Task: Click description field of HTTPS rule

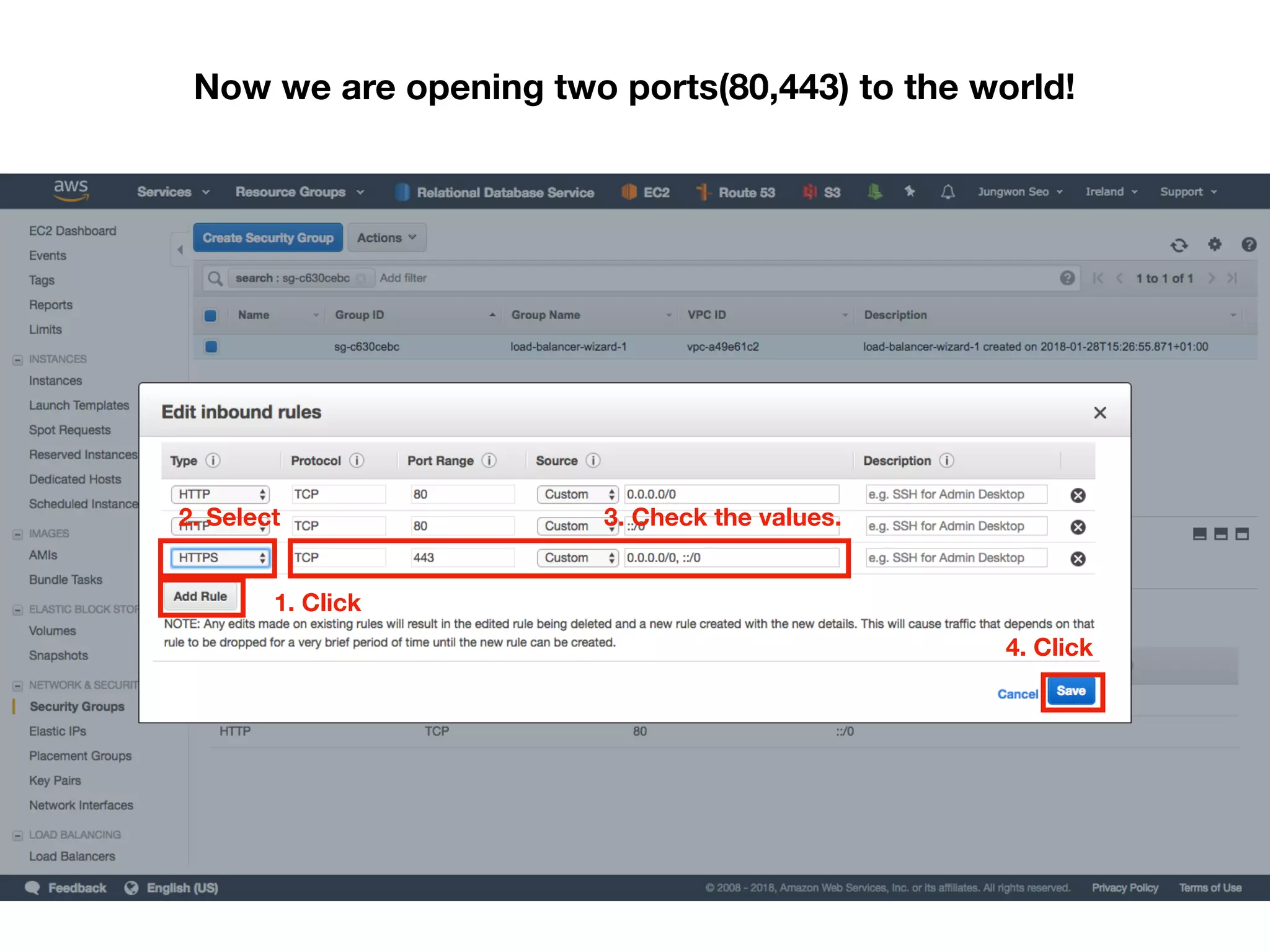Action: point(957,558)
